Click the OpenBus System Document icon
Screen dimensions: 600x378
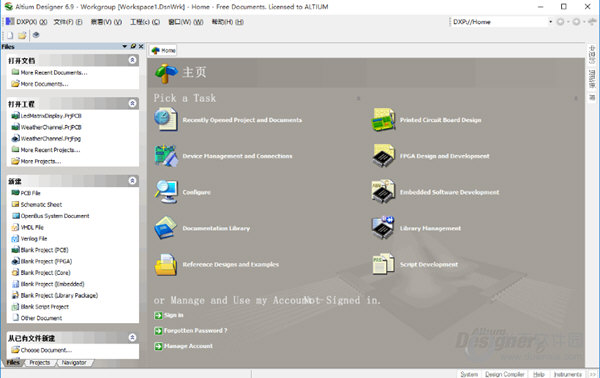[15, 216]
